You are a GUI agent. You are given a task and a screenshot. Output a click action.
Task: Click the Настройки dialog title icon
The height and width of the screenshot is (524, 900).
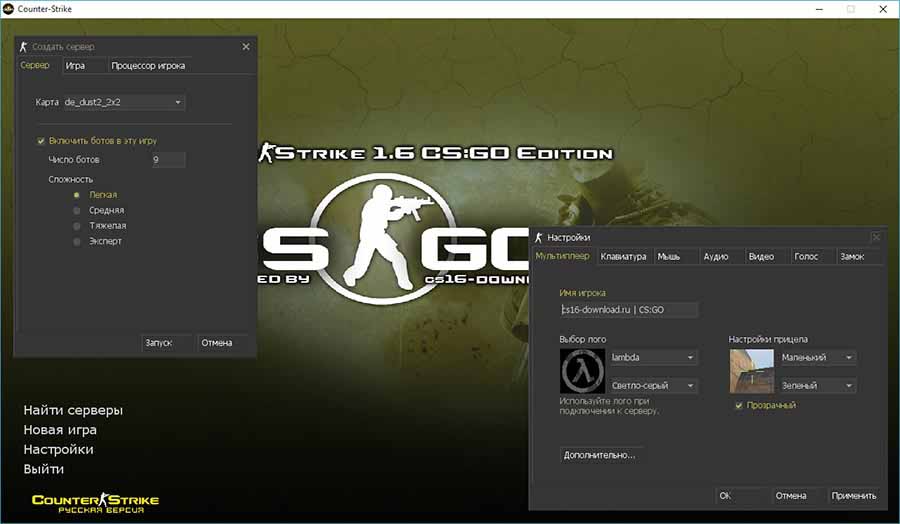click(538, 237)
